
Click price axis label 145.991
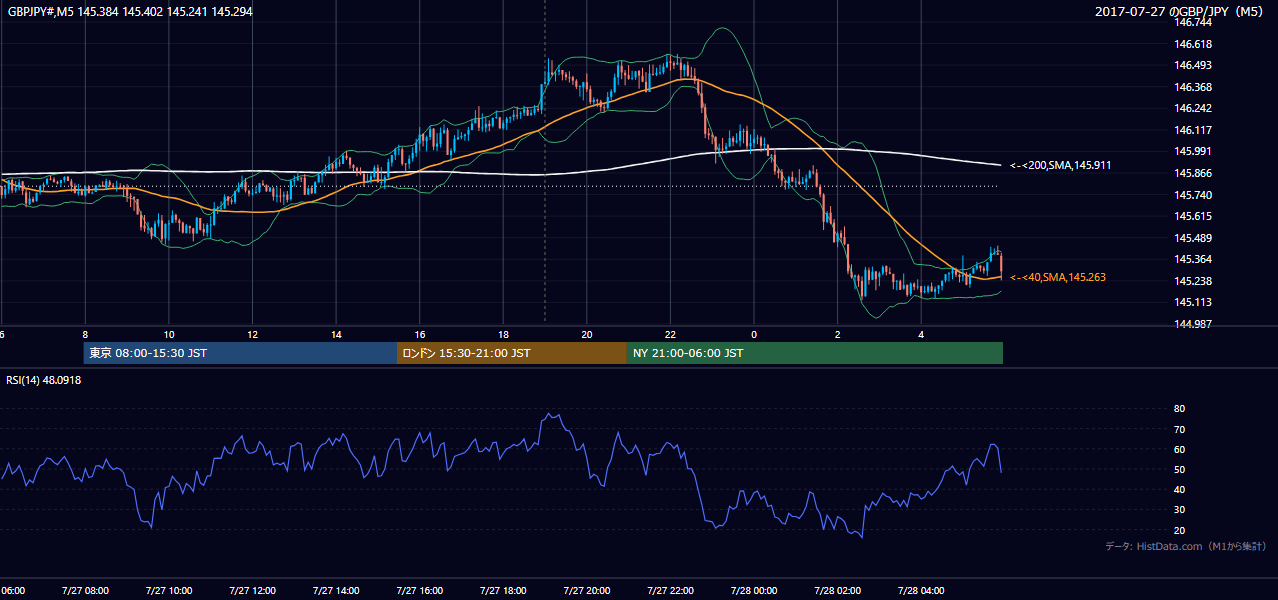pos(1192,151)
